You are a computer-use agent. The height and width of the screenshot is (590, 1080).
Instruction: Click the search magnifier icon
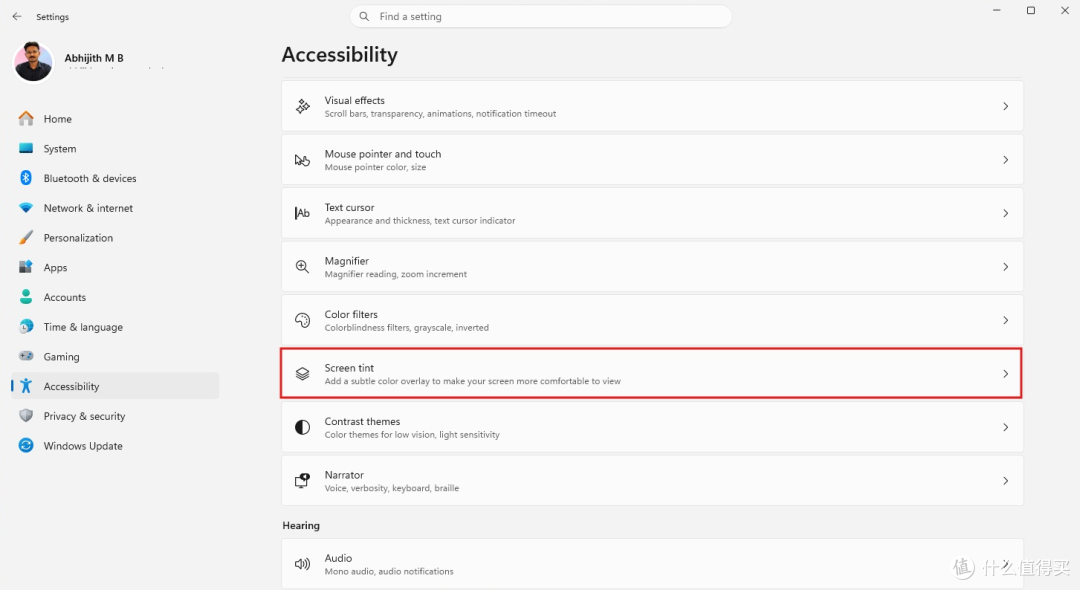[x=364, y=17]
